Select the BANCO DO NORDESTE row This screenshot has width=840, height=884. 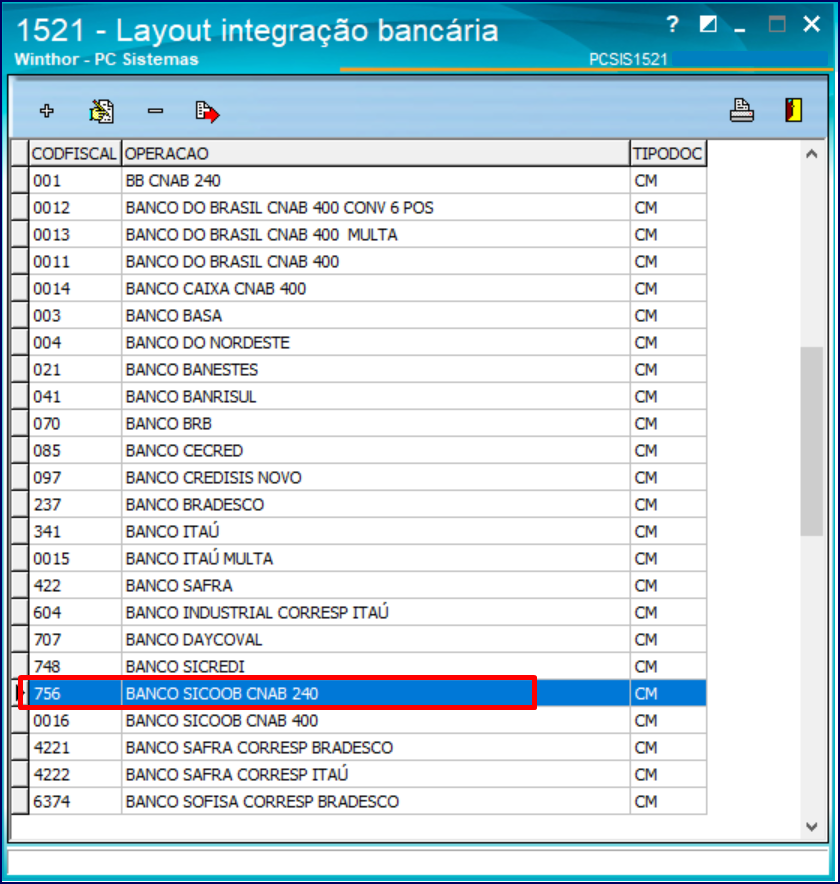tap(368, 343)
